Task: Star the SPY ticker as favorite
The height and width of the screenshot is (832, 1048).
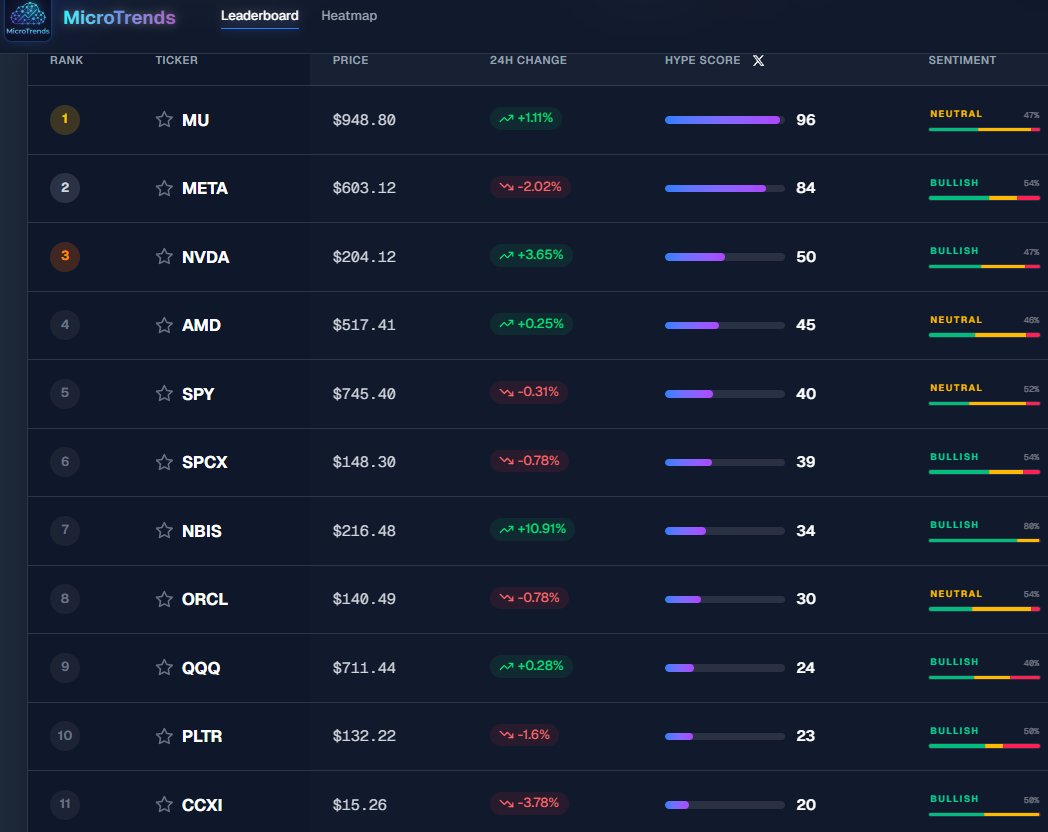Action: tap(164, 394)
